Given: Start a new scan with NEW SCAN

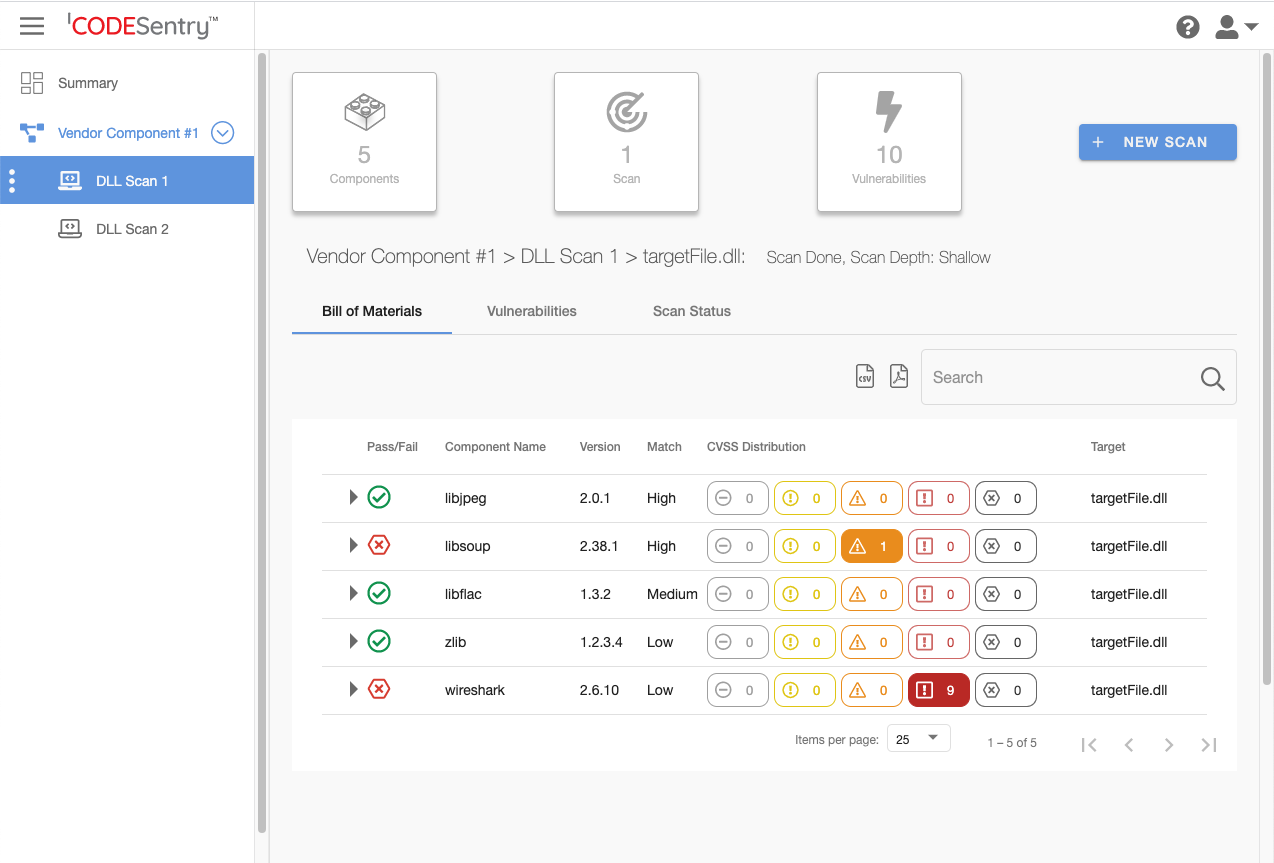Looking at the screenshot, I should pyautogui.click(x=1157, y=142).
